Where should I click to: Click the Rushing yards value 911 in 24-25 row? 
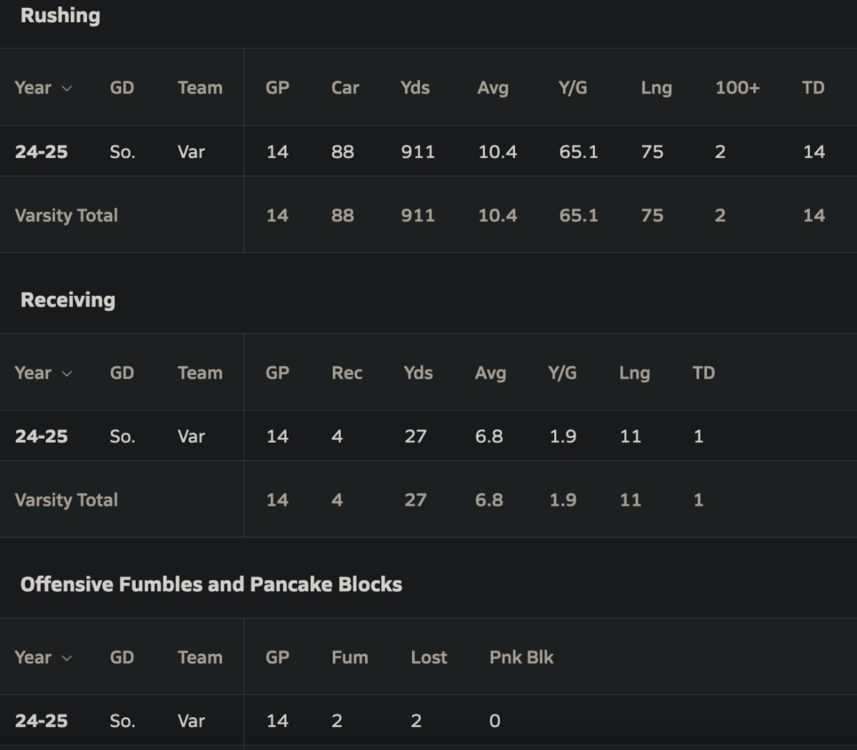coord(417,152)
